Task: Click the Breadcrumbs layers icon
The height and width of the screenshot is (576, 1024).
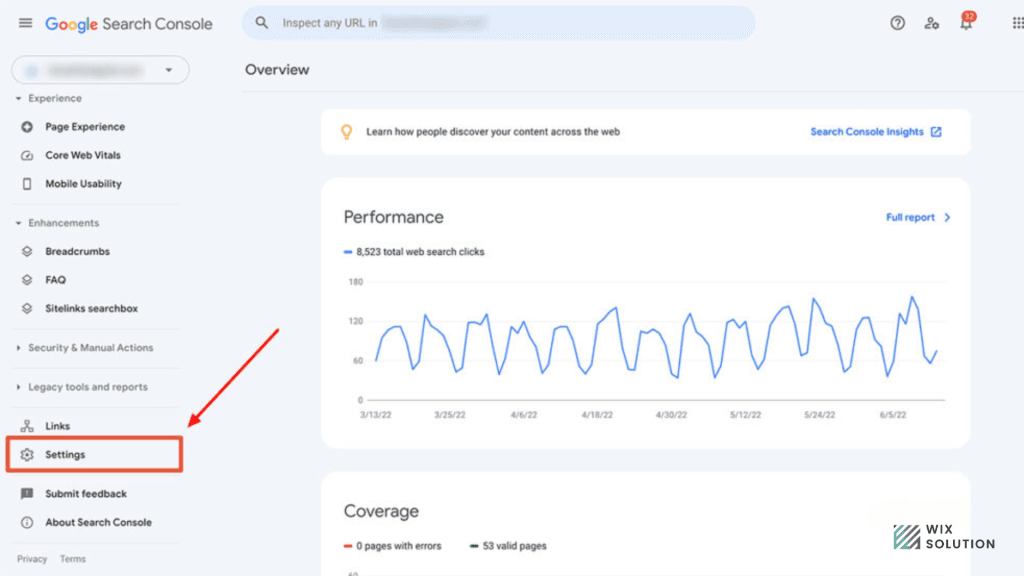Action: point(27,251)
